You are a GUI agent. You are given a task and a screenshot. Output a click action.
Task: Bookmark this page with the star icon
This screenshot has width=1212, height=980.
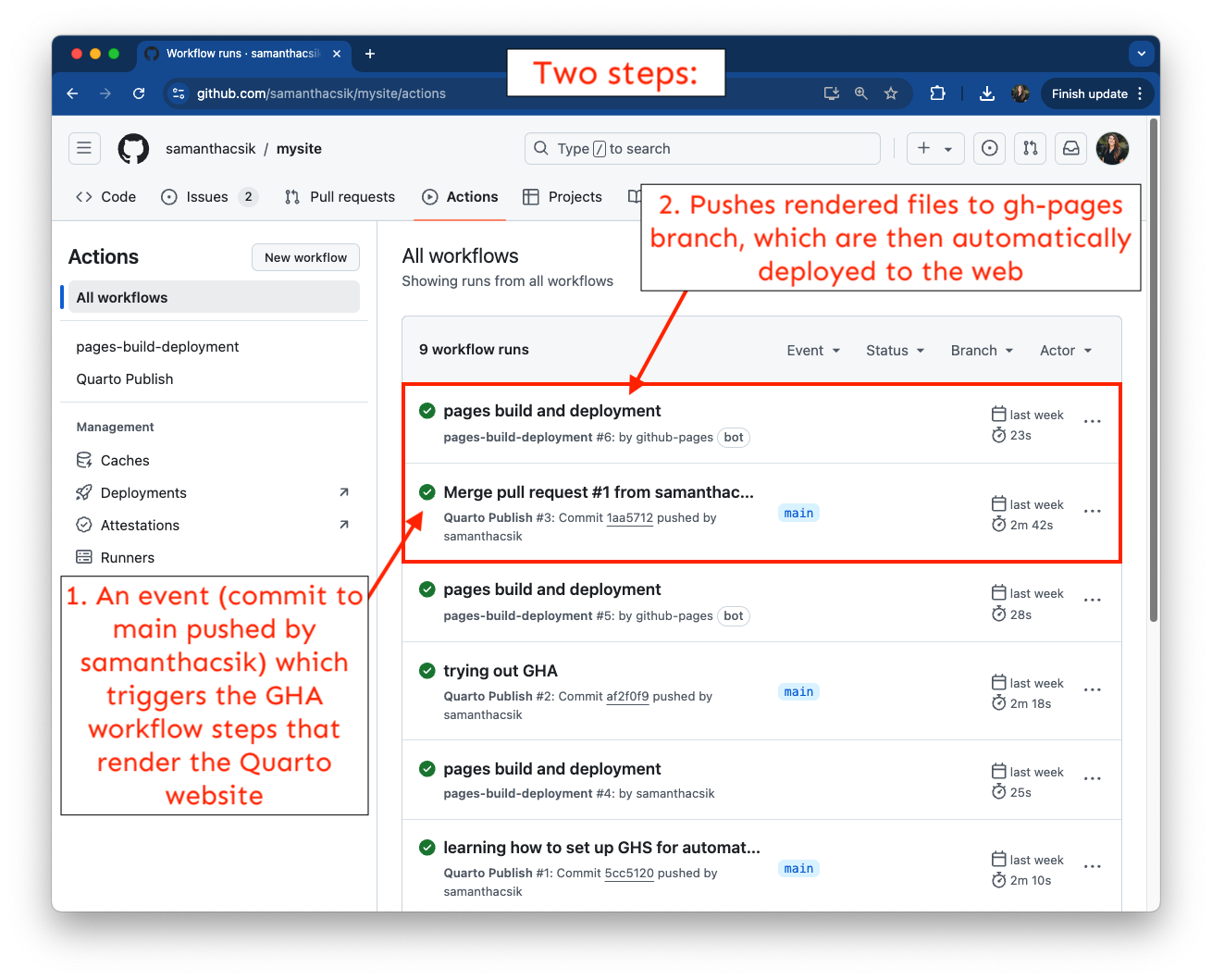[x=890, y=93]
